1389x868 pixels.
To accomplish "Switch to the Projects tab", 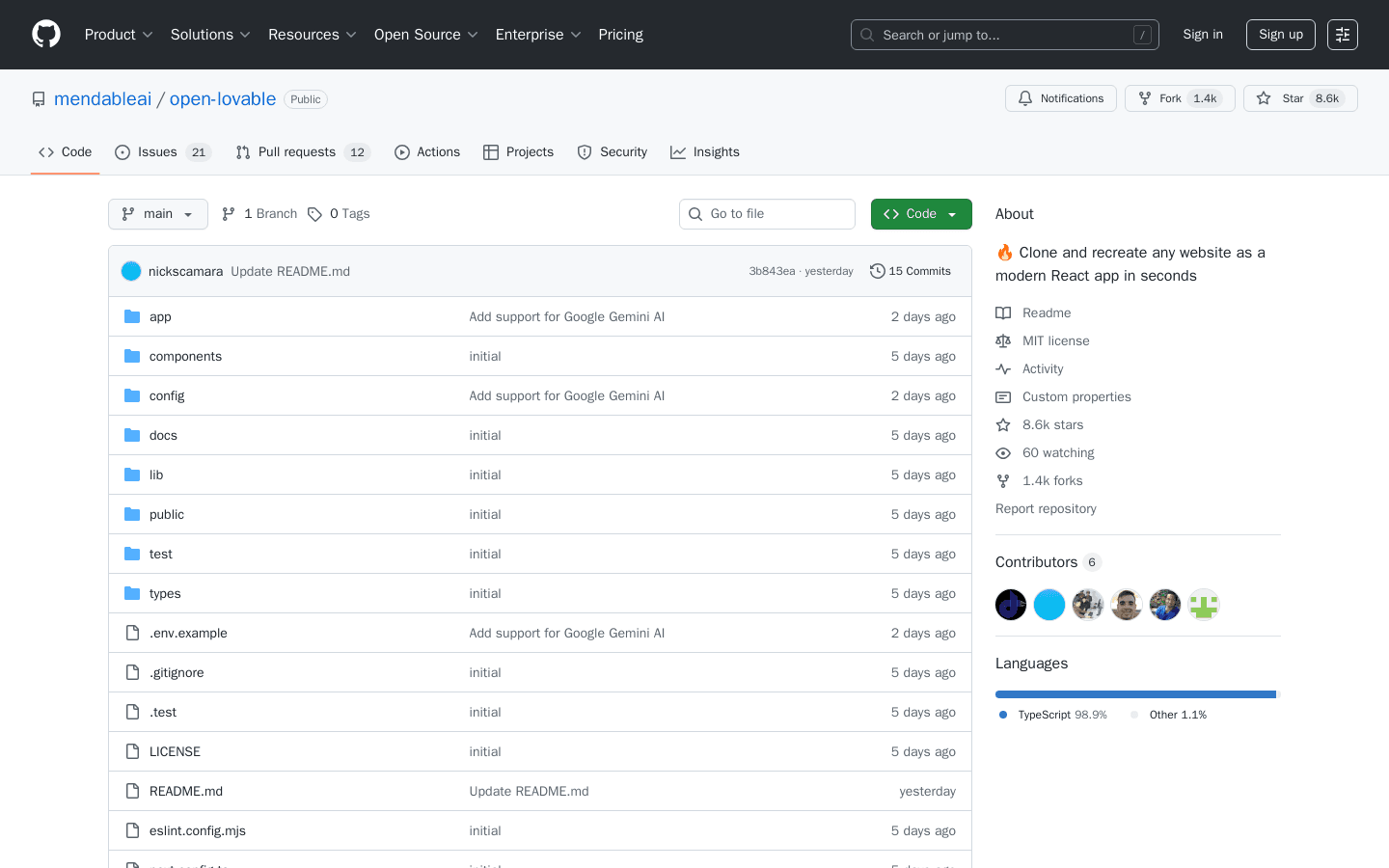I will 519,152.
